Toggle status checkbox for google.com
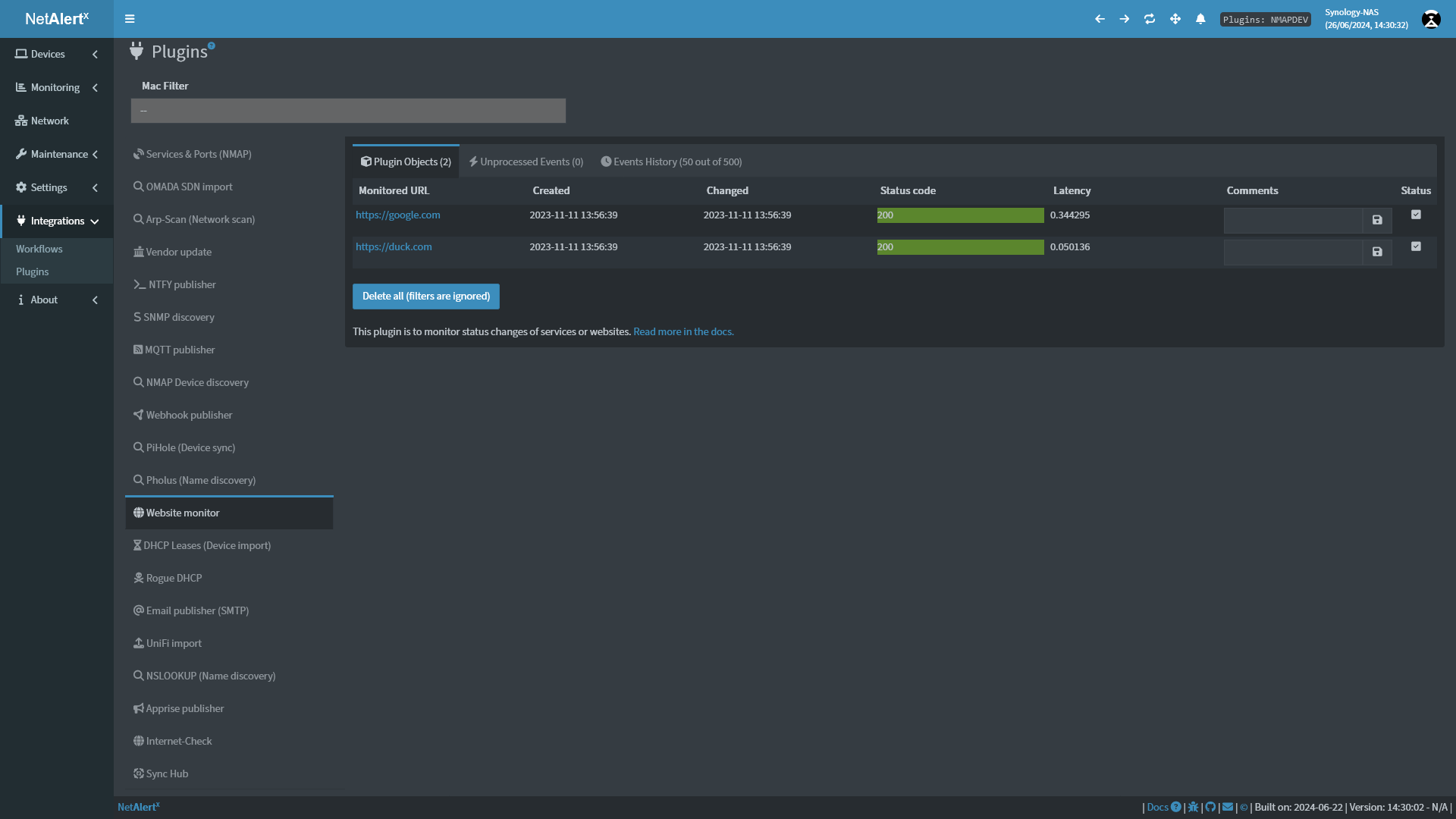The height and width of the screenshot is (819, 1456). [1416, 215]
